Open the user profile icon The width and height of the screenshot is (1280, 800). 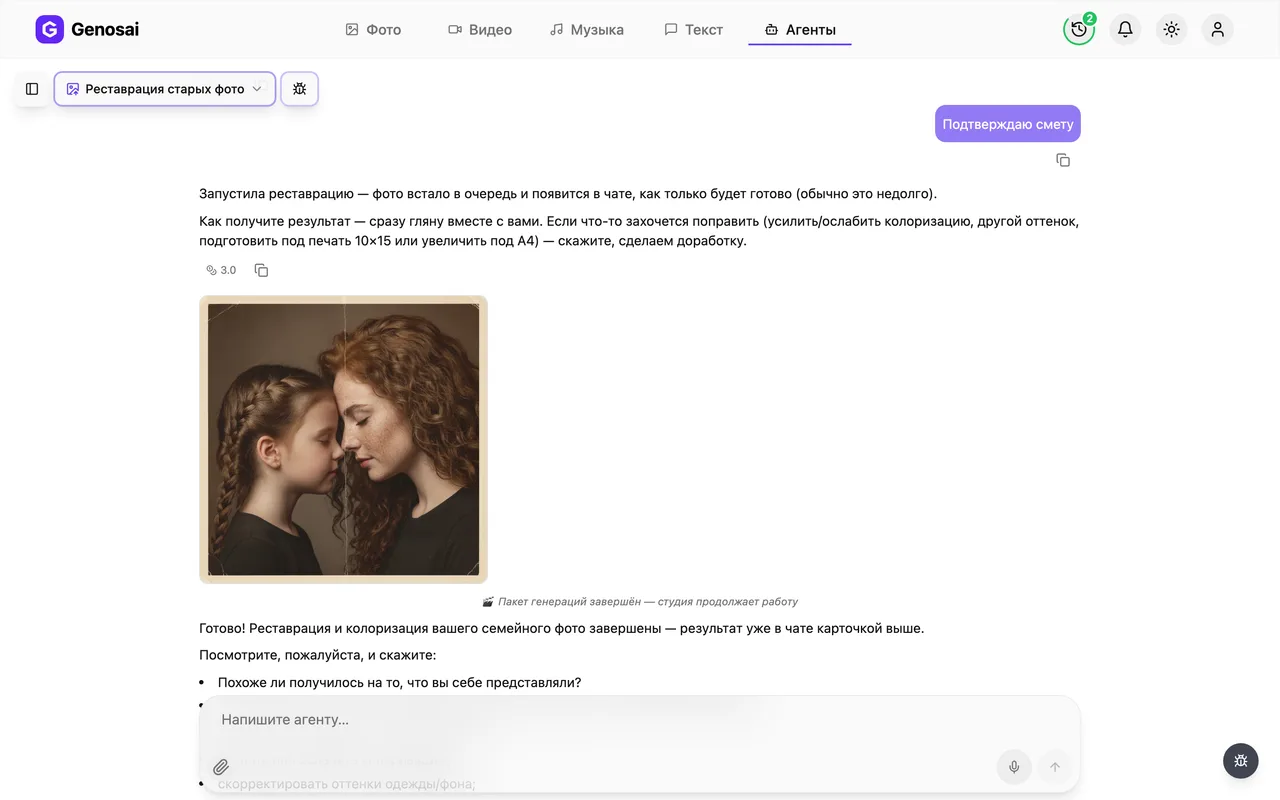1218,29
